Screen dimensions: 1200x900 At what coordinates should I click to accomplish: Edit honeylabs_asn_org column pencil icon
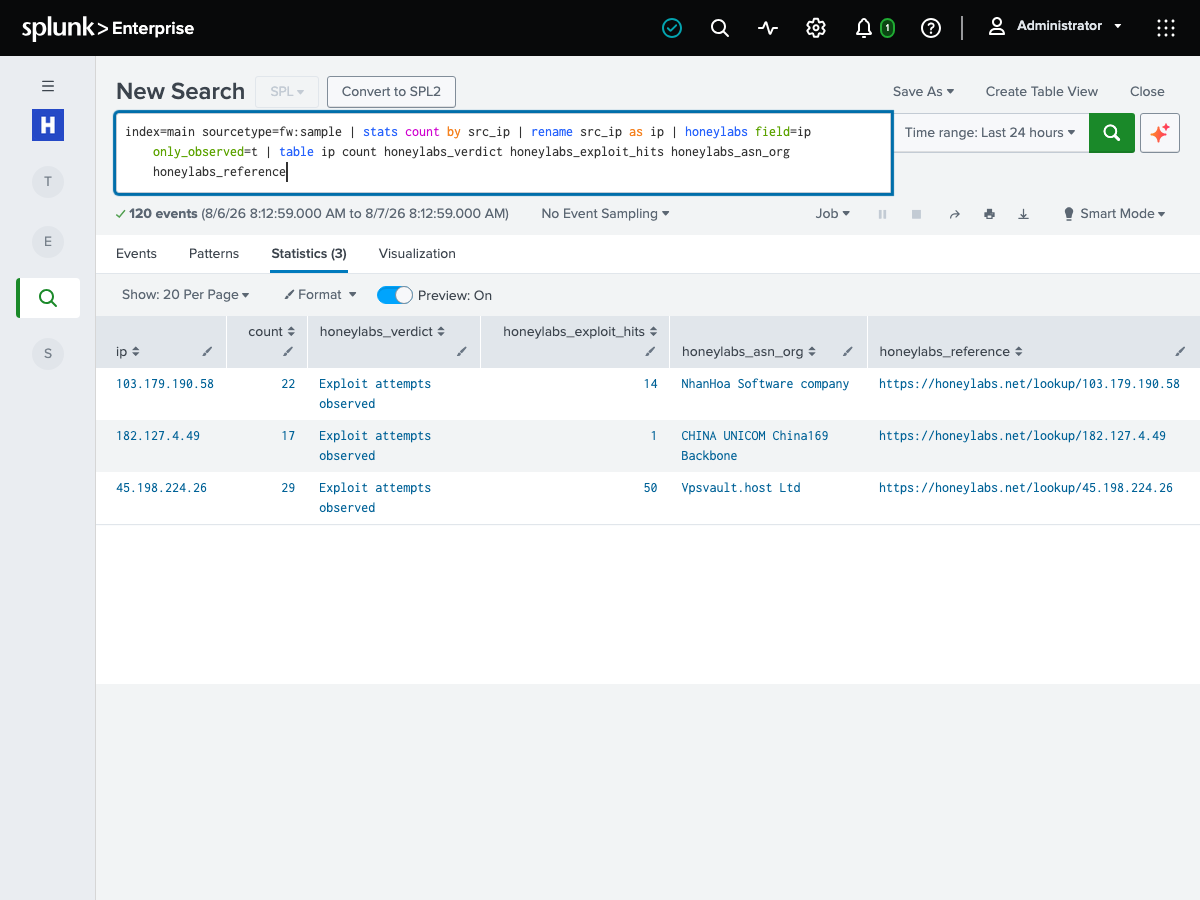coord(848,352)
